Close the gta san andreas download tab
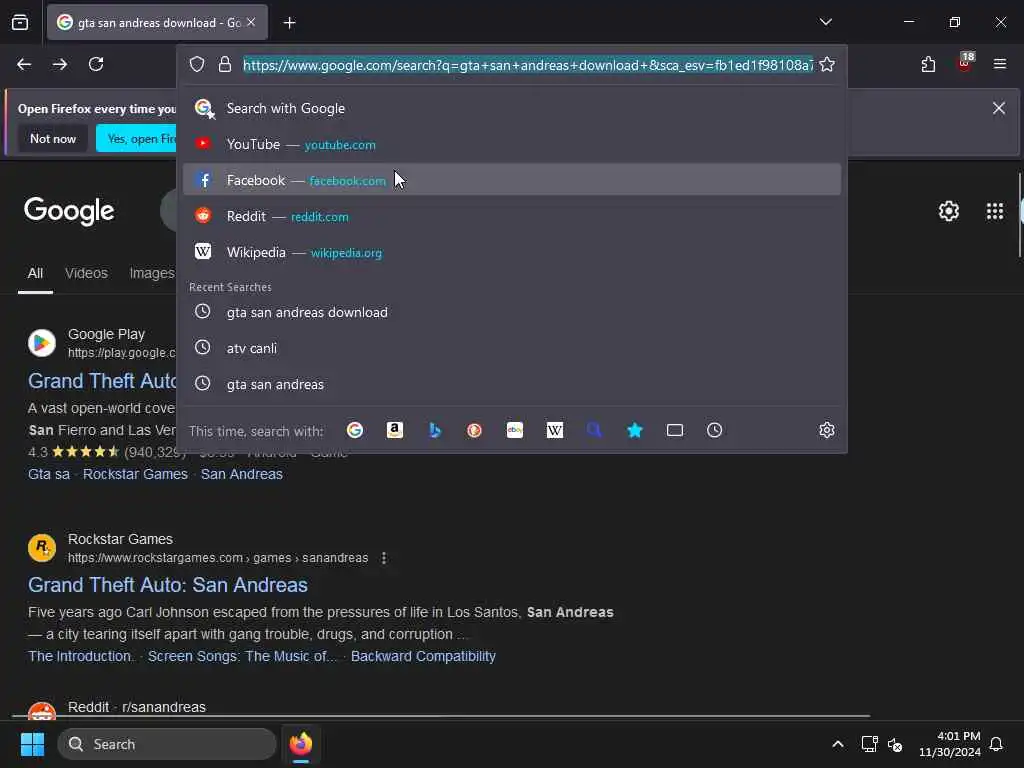Image resolution: width=1024 pixels, height=768 pixels. (251, 22)
